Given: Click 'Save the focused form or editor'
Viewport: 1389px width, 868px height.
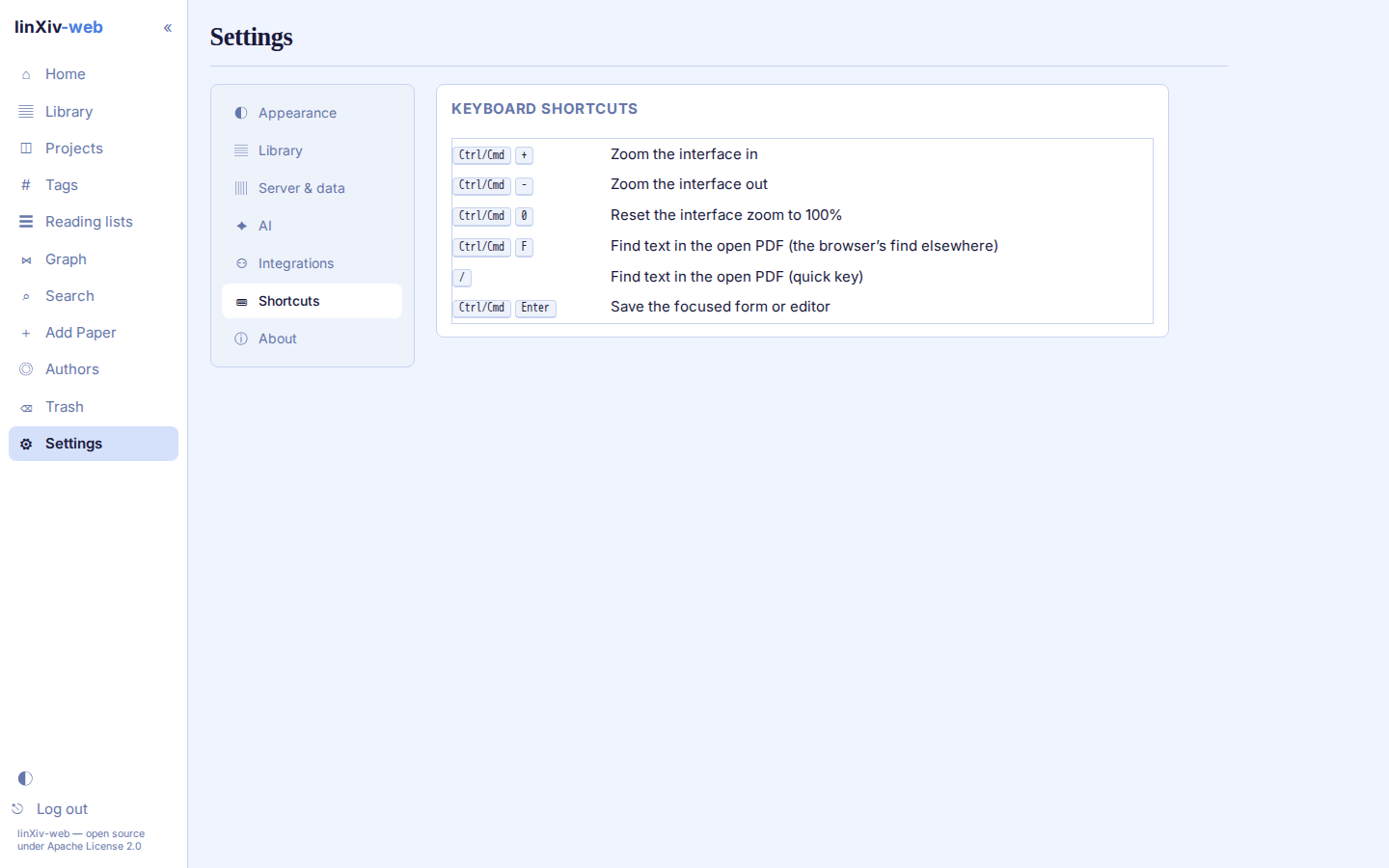Looking at the screenshot, I should click(x=721, y=307).
